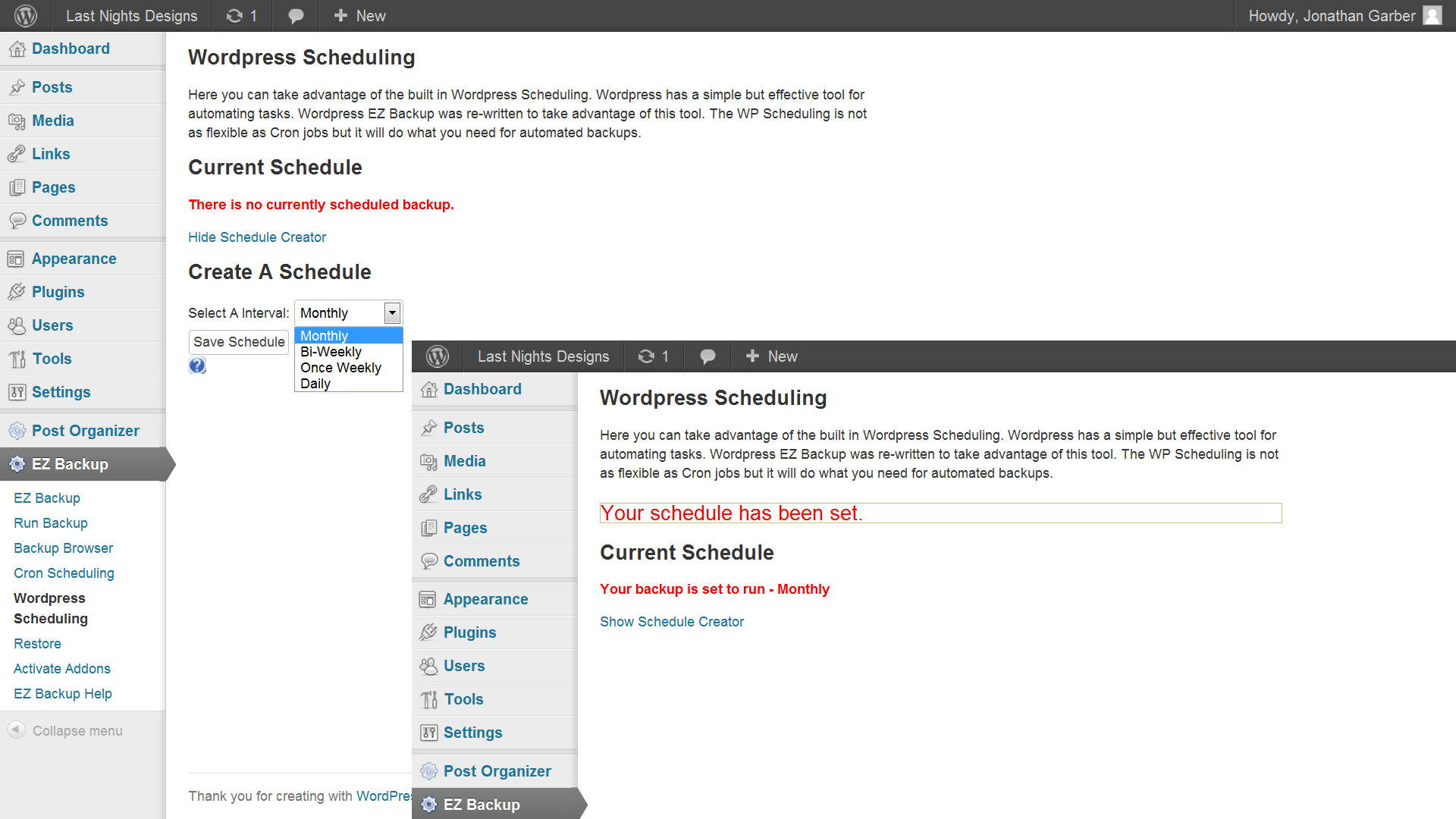
Task: Choose Daily from the interval list
Action: (x=349, y=384)
